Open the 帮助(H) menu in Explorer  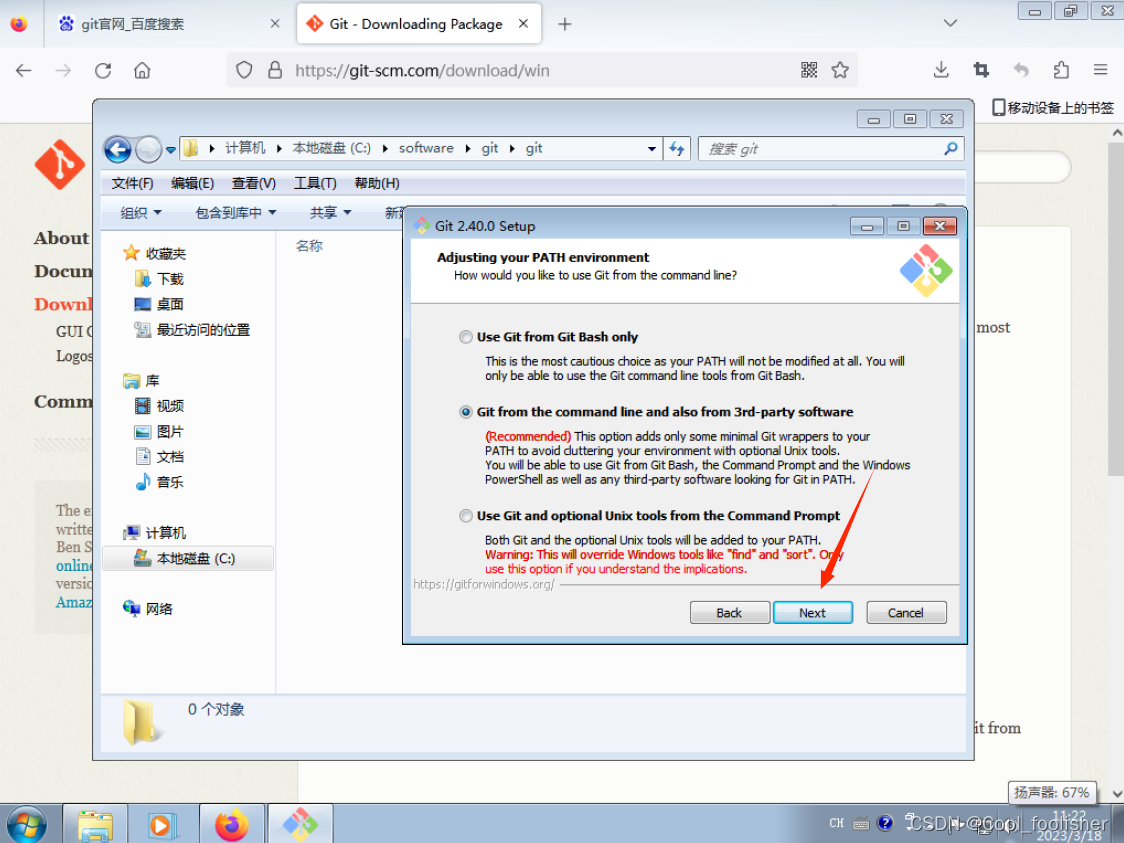pyautogui.click(x=377, y=184)
